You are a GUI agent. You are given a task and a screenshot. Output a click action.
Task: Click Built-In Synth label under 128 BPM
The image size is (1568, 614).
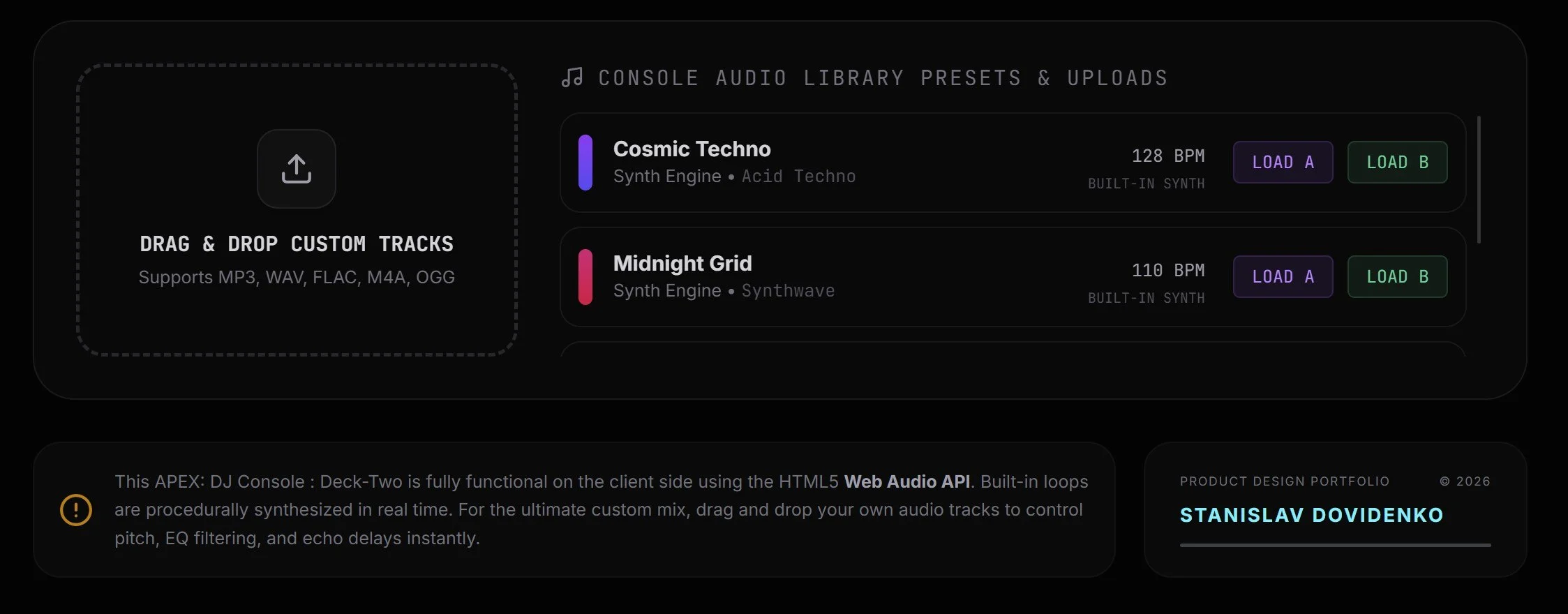(1147, 184)
